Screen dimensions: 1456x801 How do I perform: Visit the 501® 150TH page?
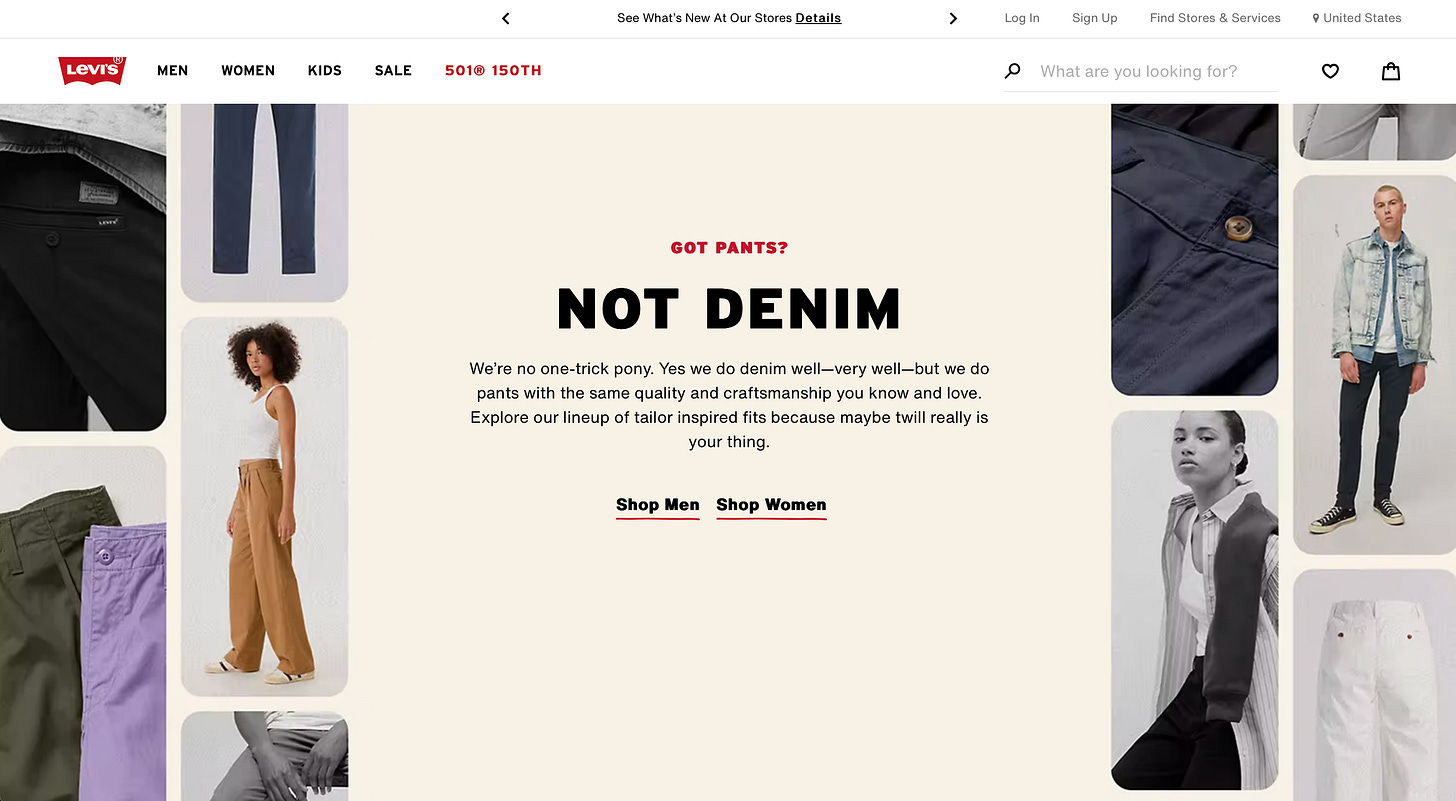[493, 70]
